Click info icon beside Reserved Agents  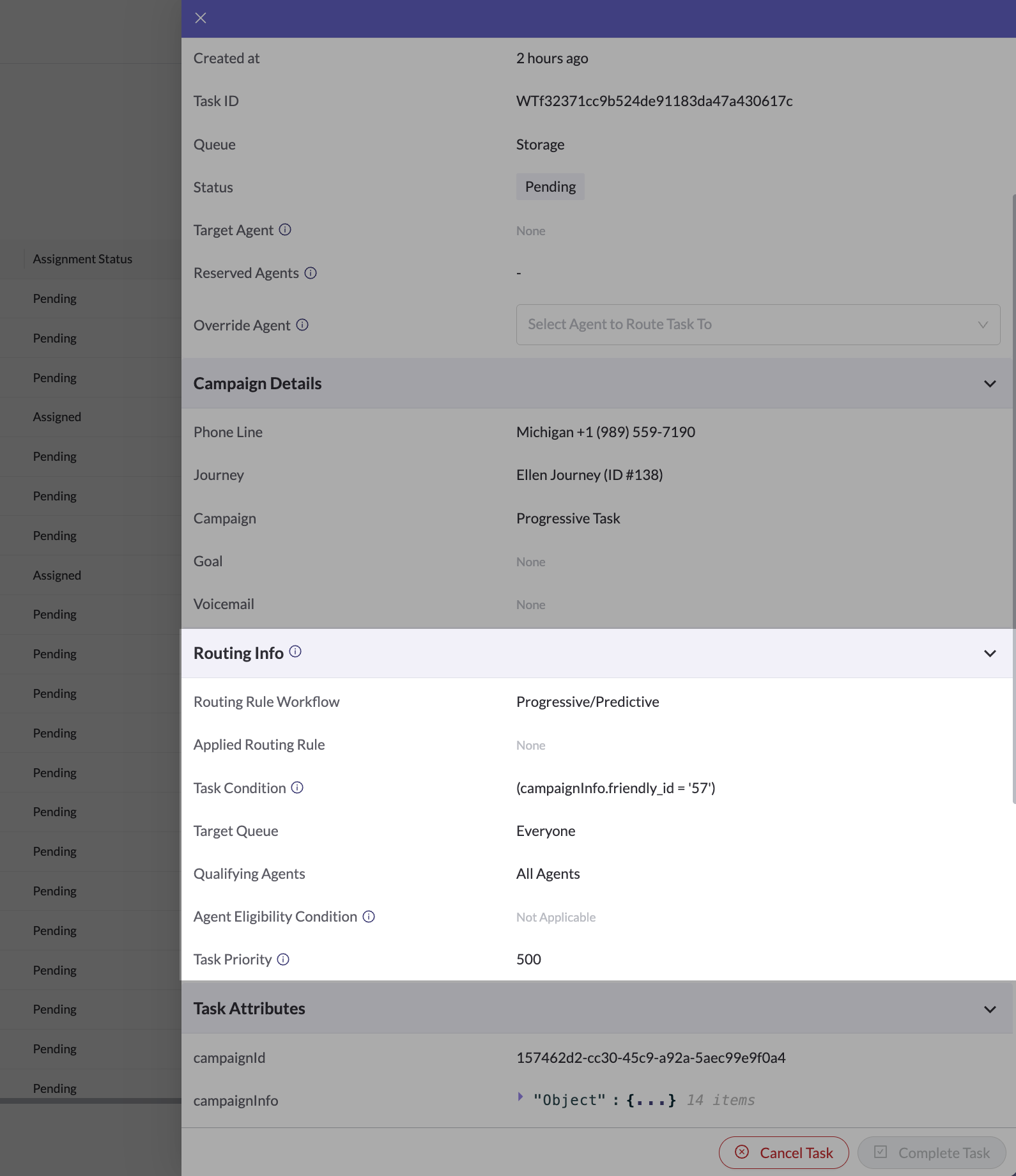(x=311, y=273)
